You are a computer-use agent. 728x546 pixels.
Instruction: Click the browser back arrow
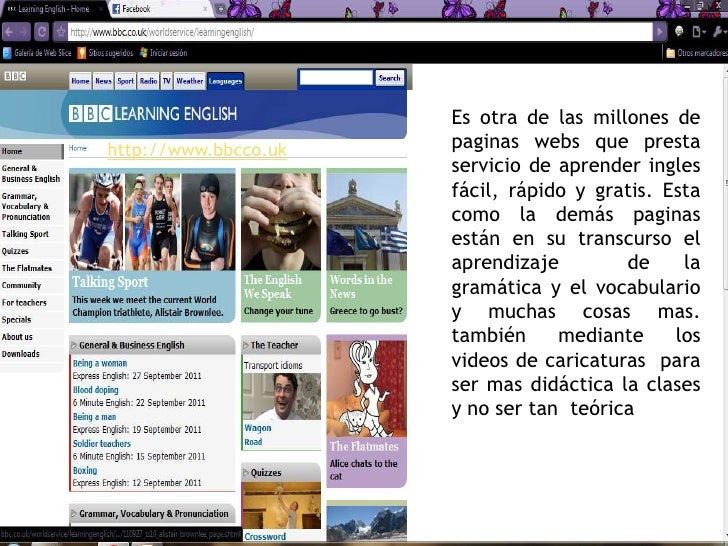[9, 32]
